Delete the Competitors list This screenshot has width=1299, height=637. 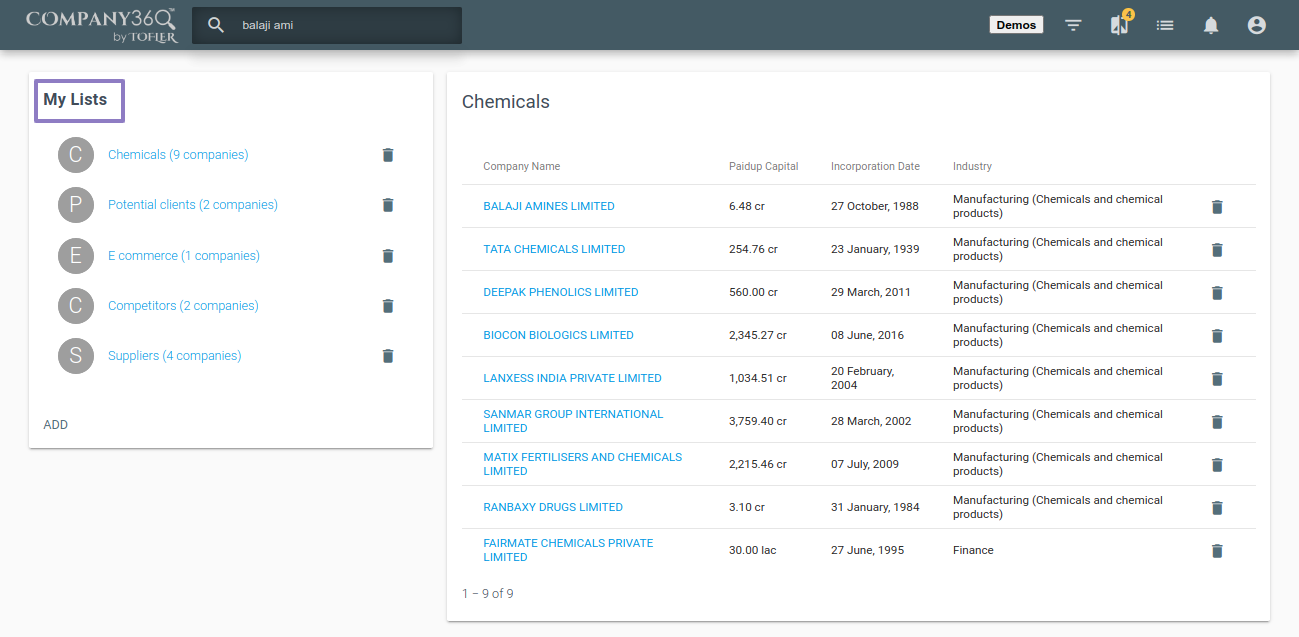[388, 306]
